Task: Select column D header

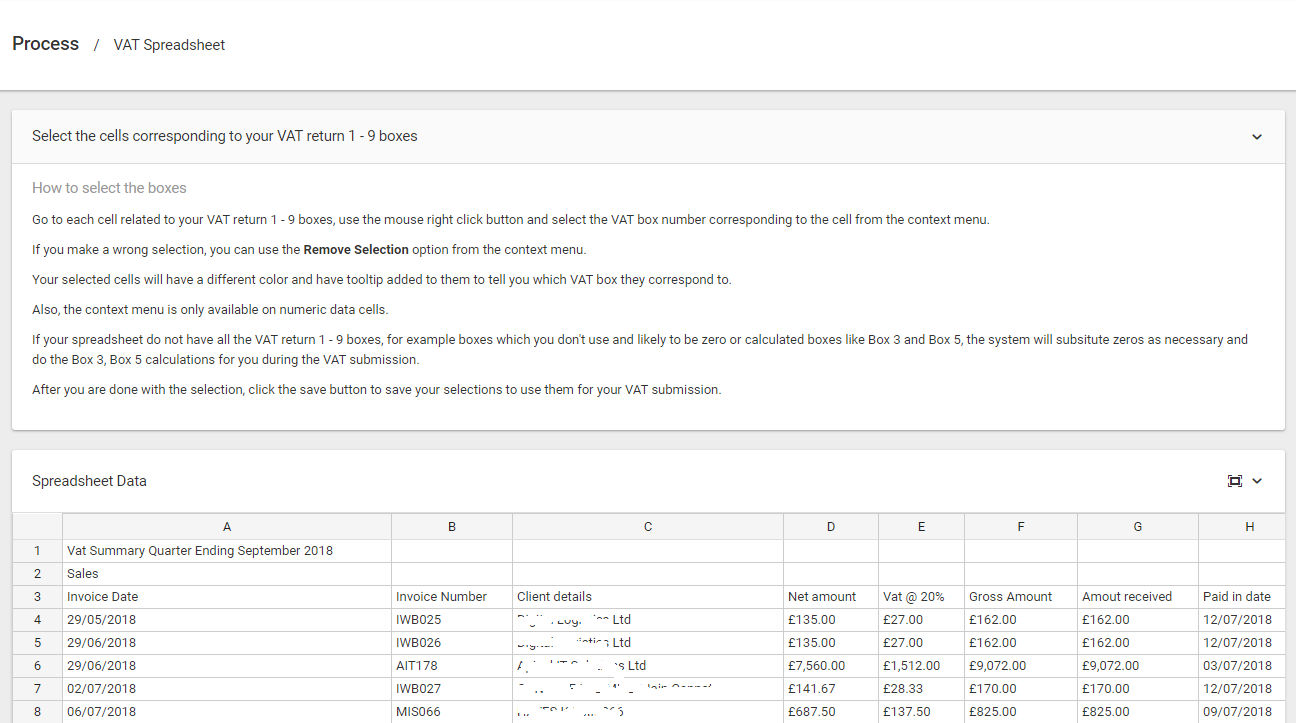Action: pos(830,527)
